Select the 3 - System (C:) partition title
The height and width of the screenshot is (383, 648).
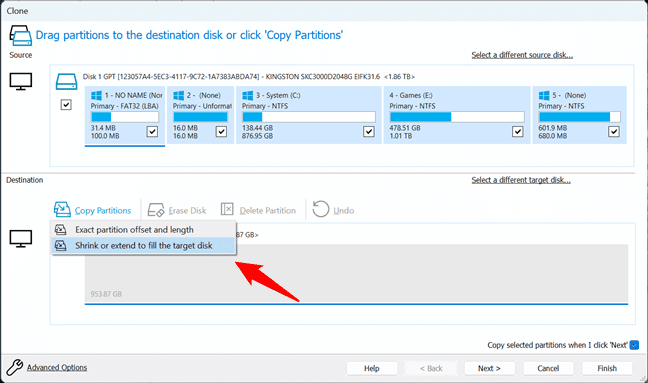coord(278,95)
